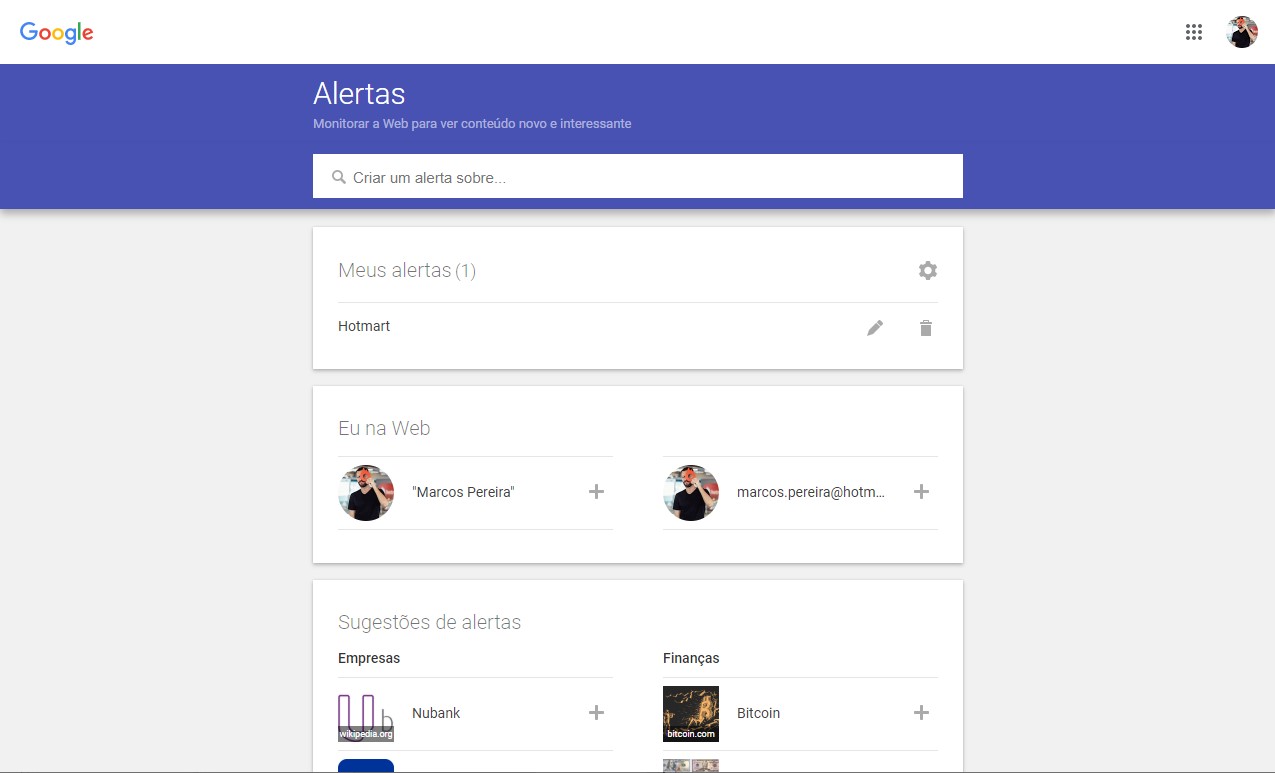The height and width of the screenshot is (773, 1275).
Task: Open the Google apps grid menu
Action: point(1193,32)
